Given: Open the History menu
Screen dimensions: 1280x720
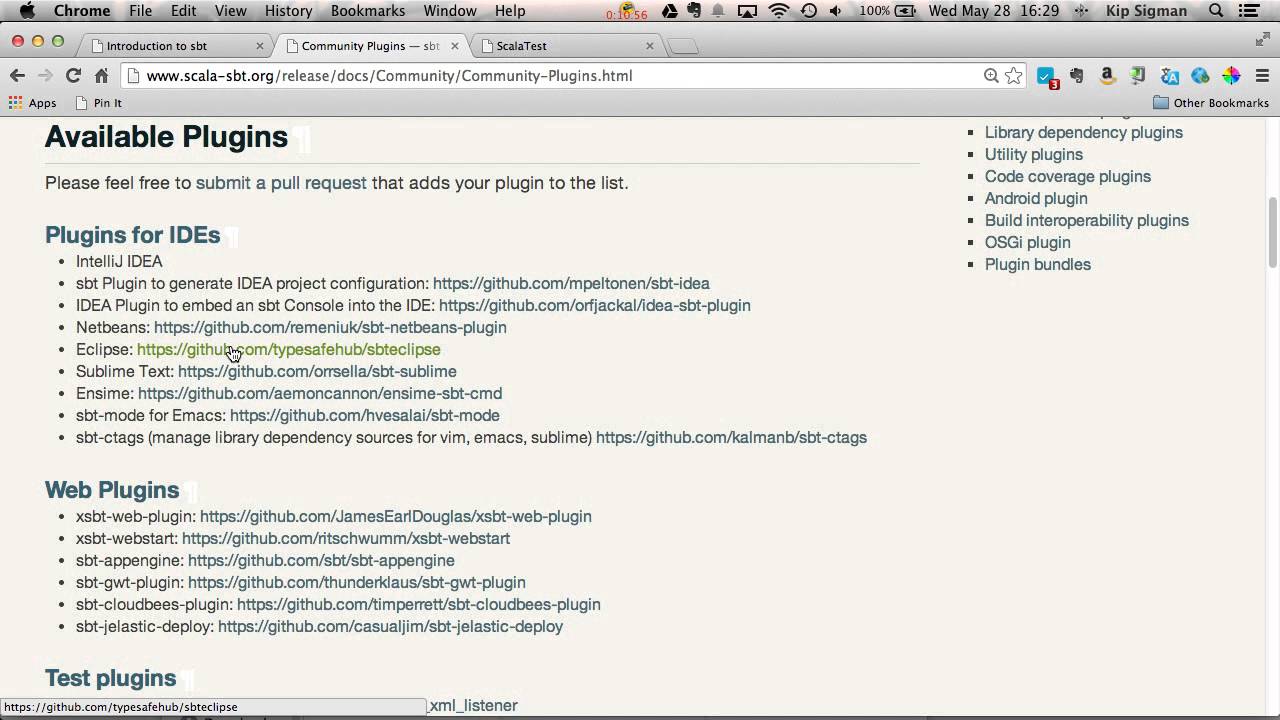Looking at the screenshot, I should (288, 11).
